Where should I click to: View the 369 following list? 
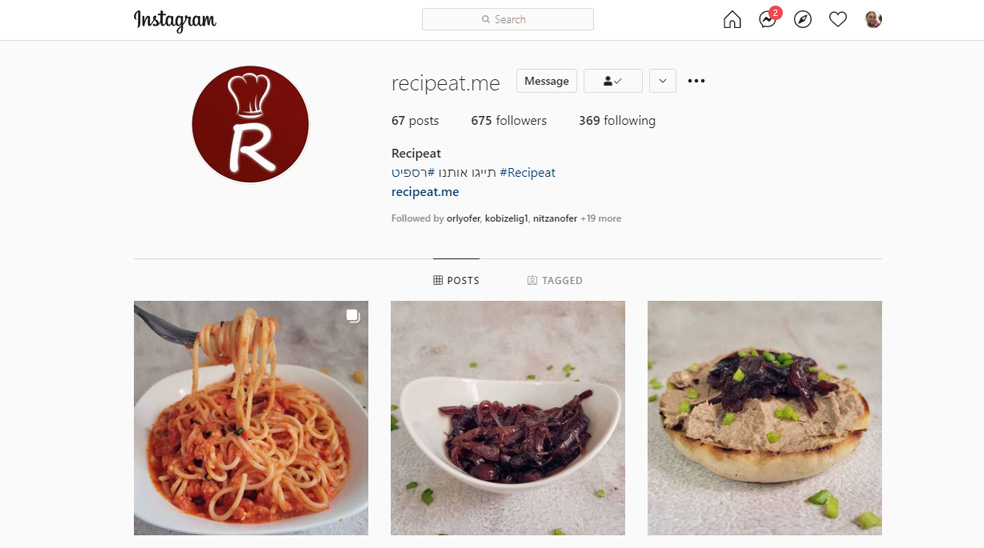[617, 121]
